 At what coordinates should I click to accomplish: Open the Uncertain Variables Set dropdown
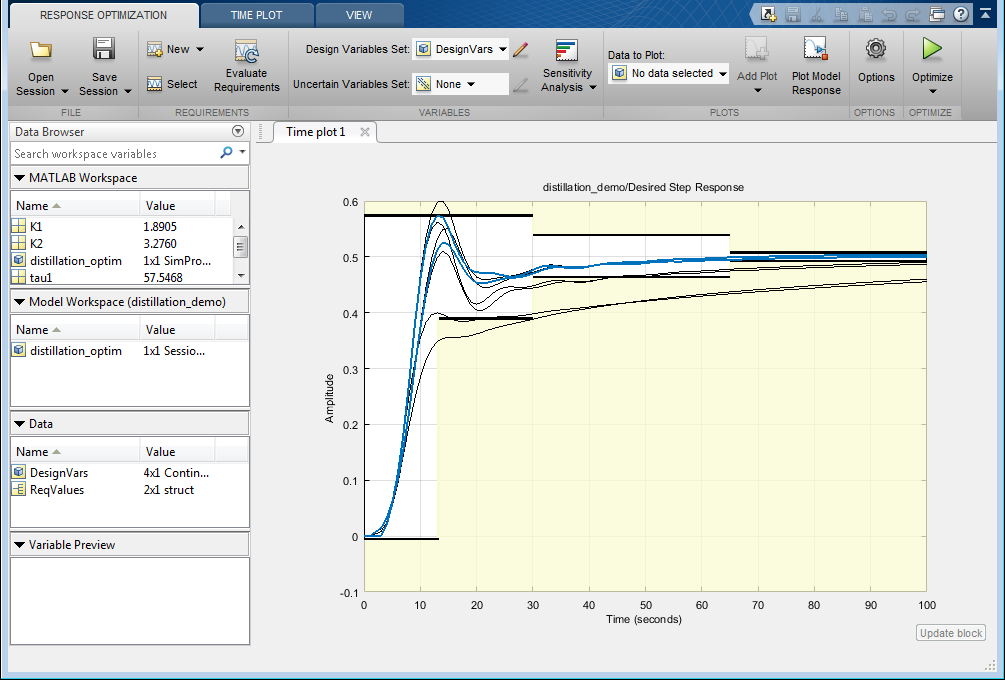(461, 84)
